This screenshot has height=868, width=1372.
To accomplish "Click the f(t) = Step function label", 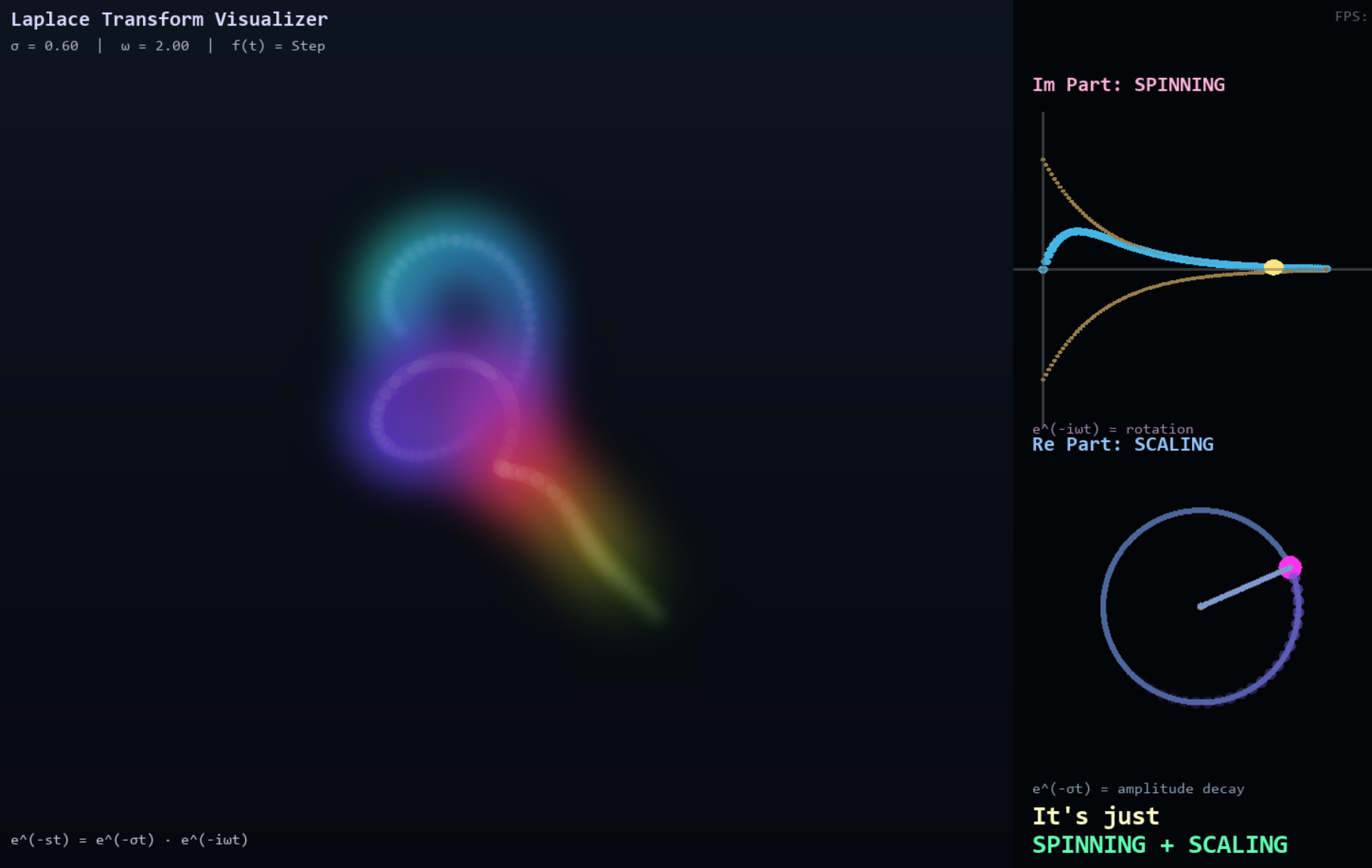I will click(x=278, y=46).
